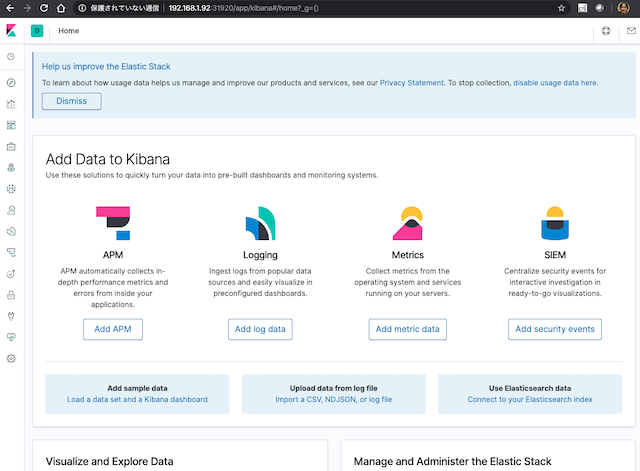Click Connect to your Elasticsearch index
640x471 pixels.
(530, 400)
